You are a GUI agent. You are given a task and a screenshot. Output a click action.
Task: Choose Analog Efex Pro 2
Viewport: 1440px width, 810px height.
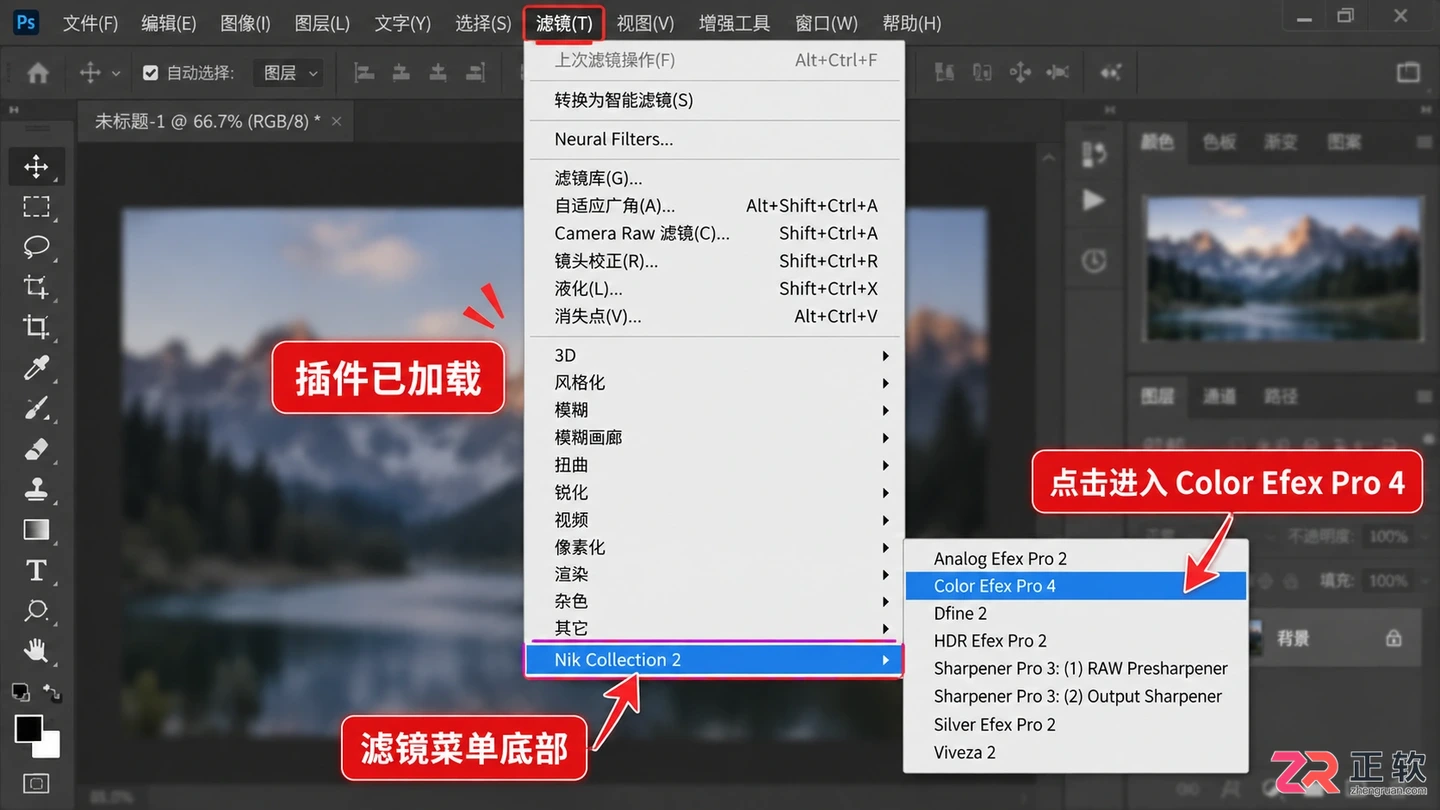coord(1076,558)
